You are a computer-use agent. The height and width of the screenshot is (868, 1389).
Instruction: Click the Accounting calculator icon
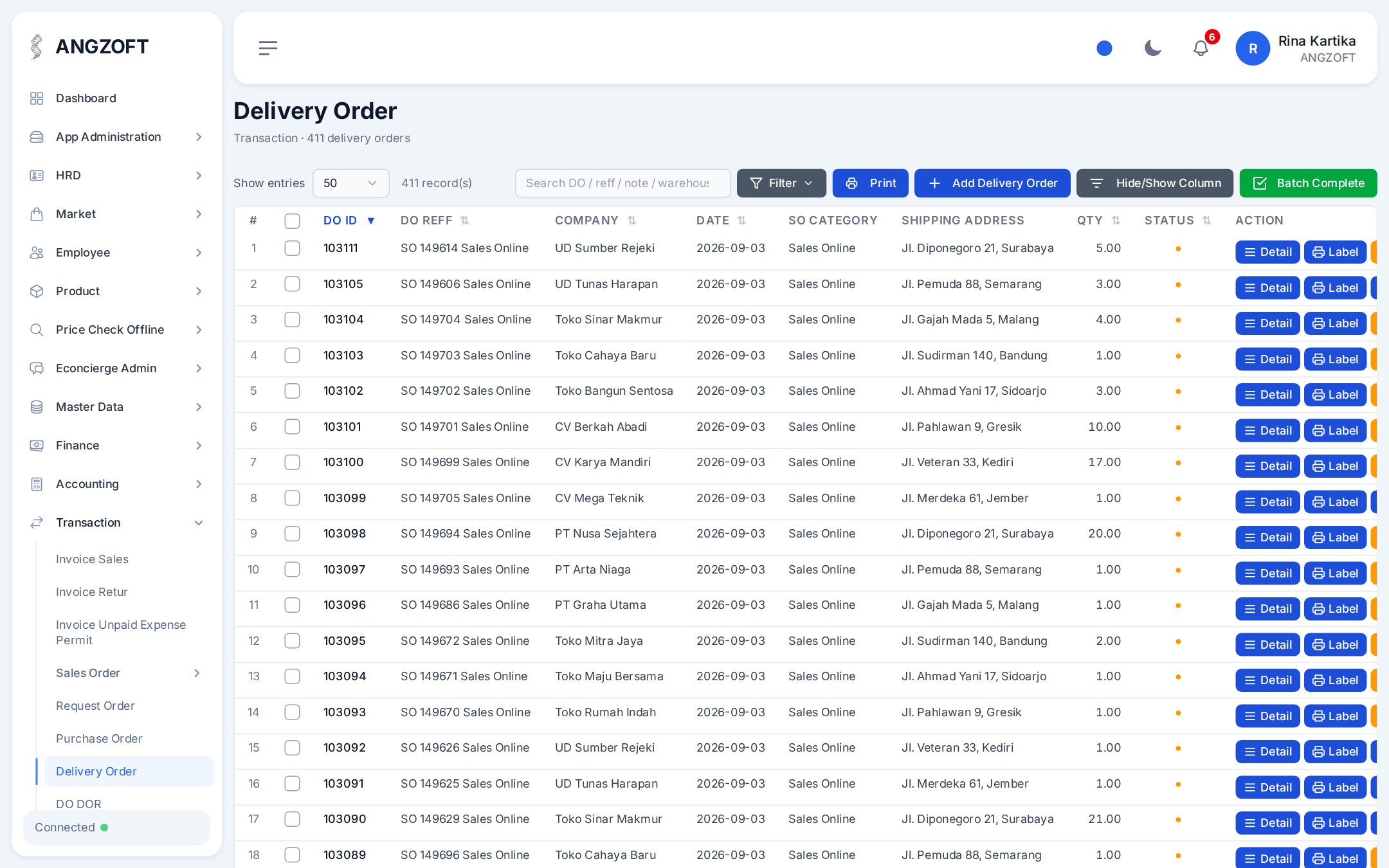(37, 484)
